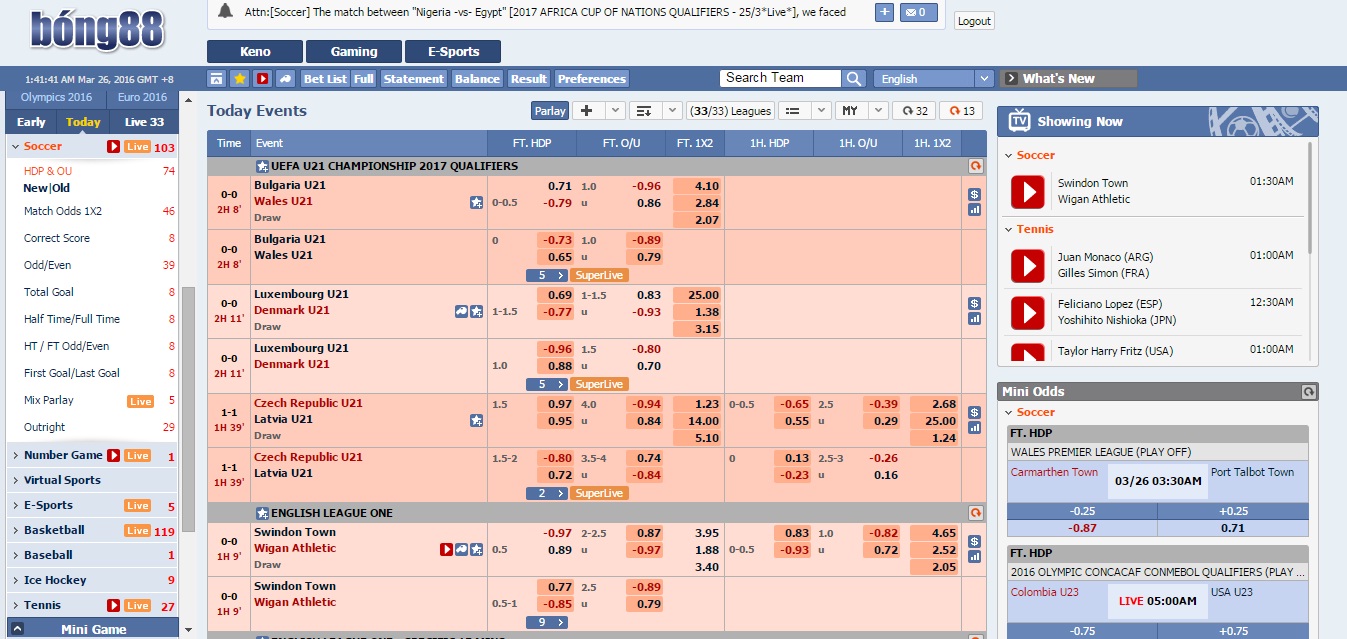Open the Correct Score market link
1347x639 pixels.
[57, 238]
